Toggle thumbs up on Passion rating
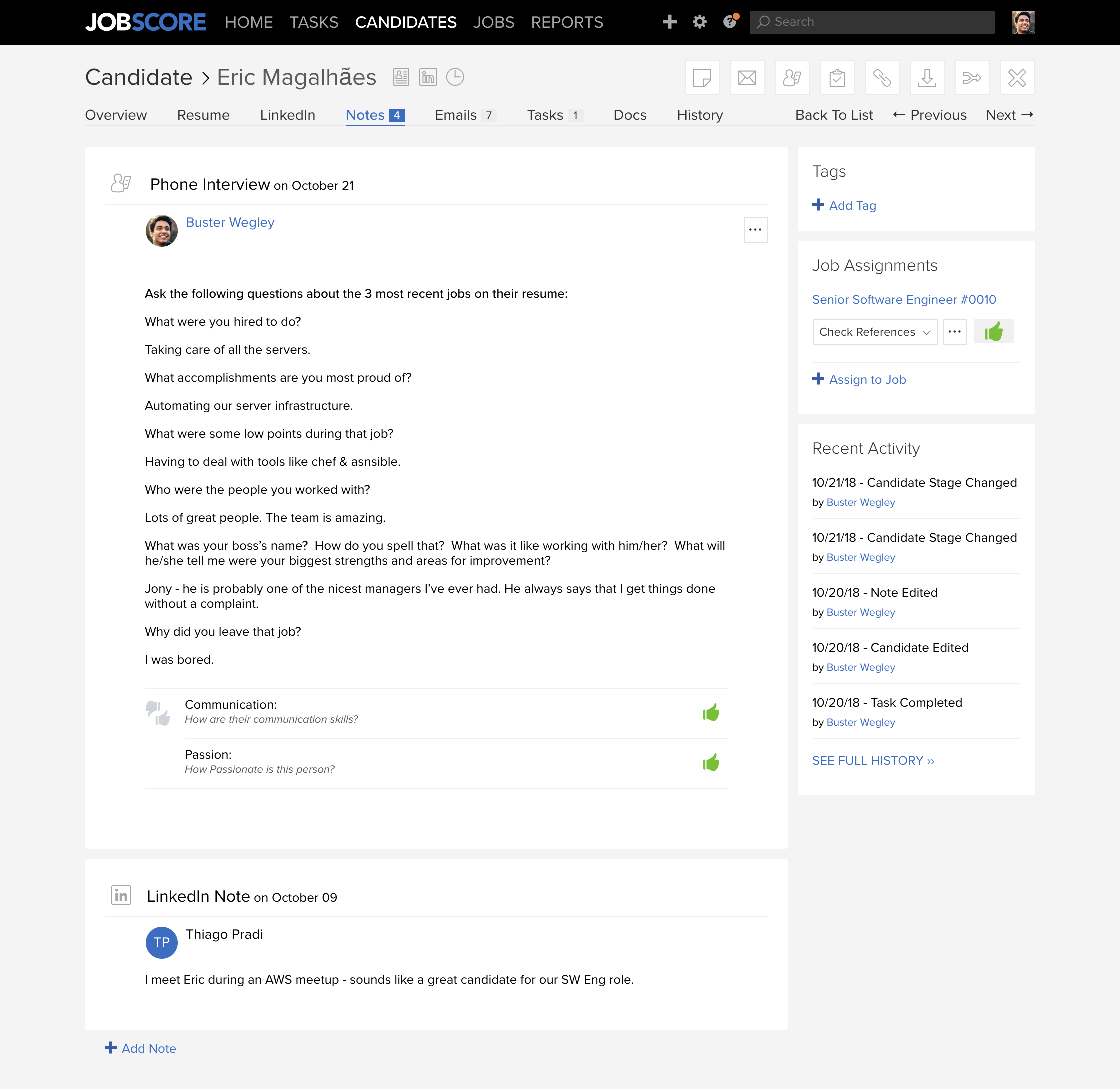This screenshot has width=1120, height=1089. pyautogui.click(x=712, y=762)
